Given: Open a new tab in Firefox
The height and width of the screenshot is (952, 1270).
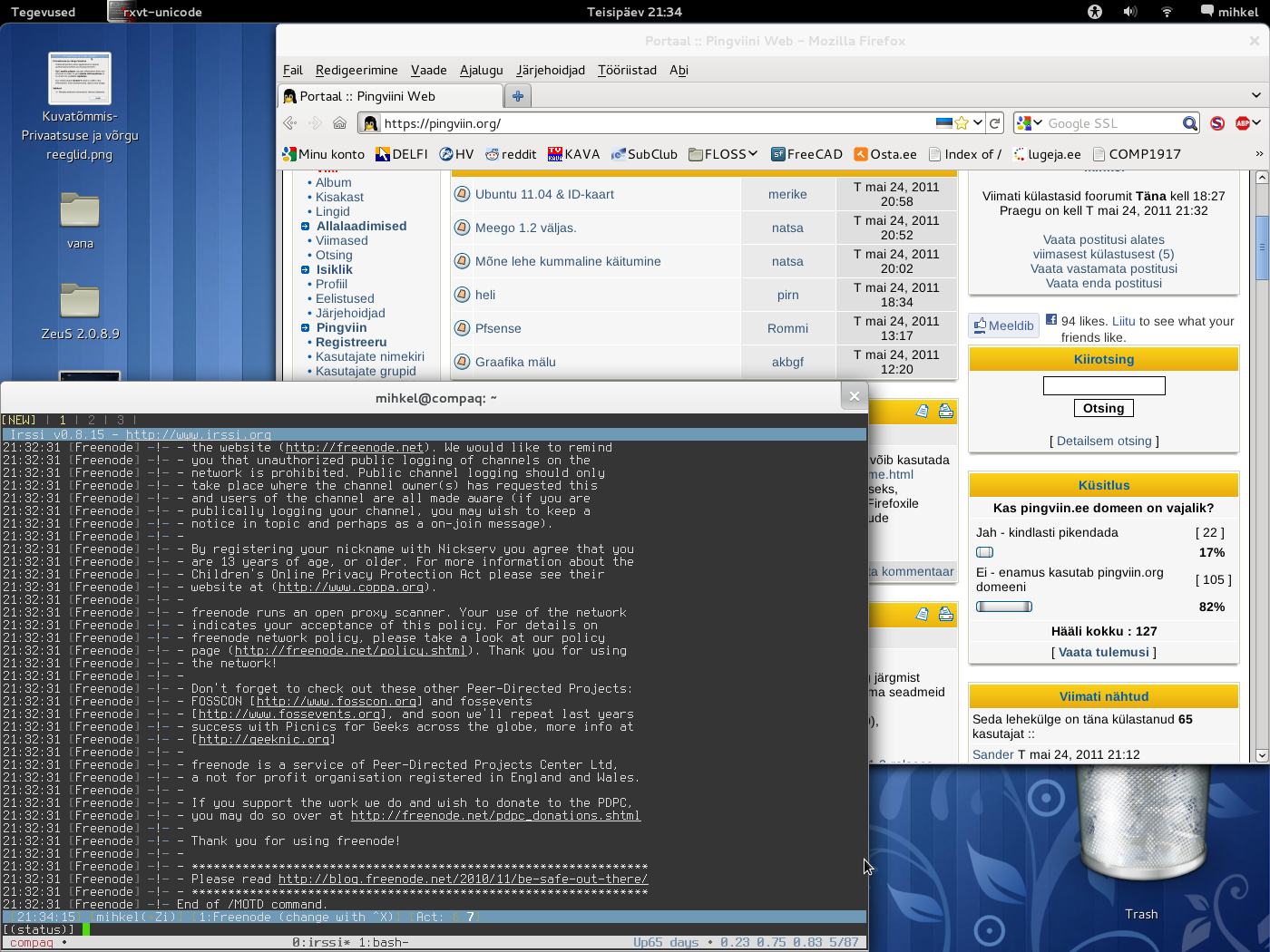Looking at the screenshot, I should point(518,96).
